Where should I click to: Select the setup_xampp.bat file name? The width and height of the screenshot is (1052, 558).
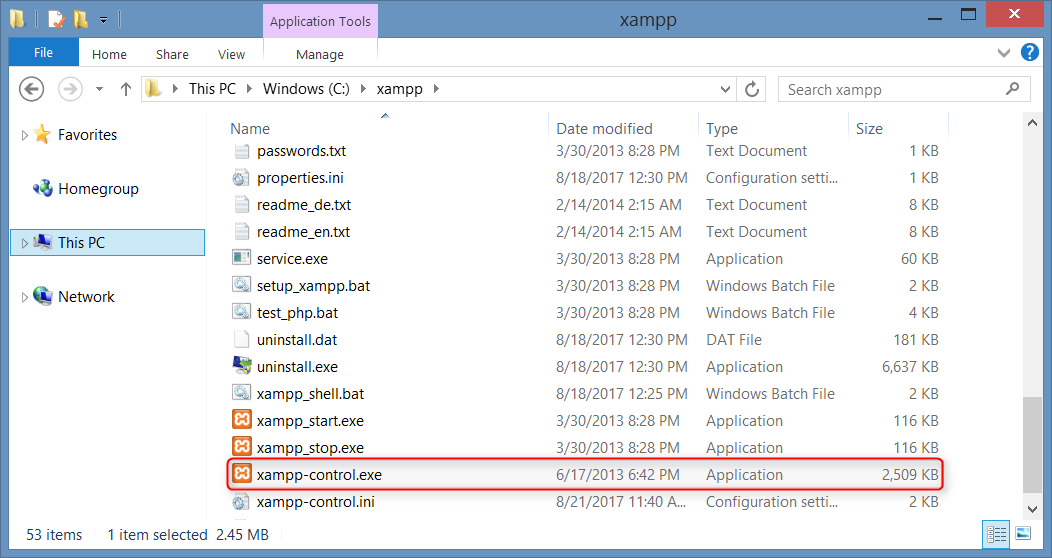pos(313,286)
